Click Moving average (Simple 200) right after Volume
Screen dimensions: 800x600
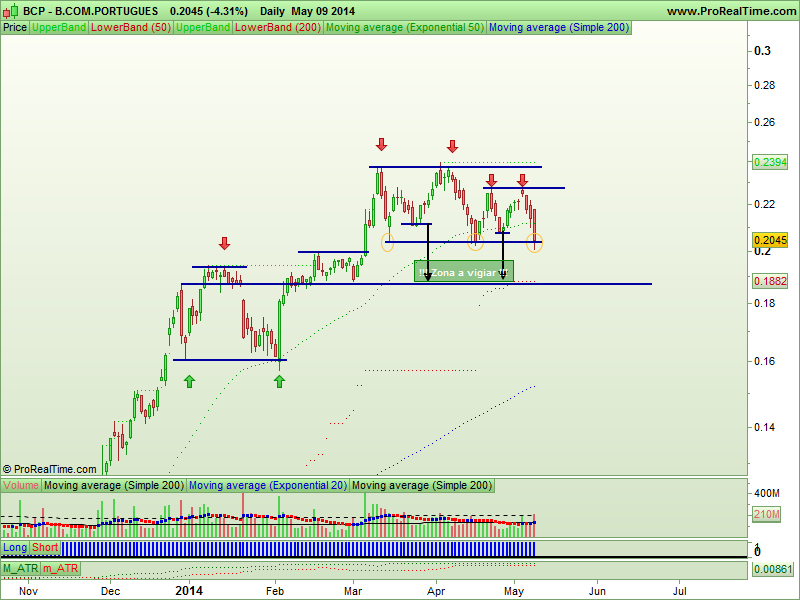(114, 485)
